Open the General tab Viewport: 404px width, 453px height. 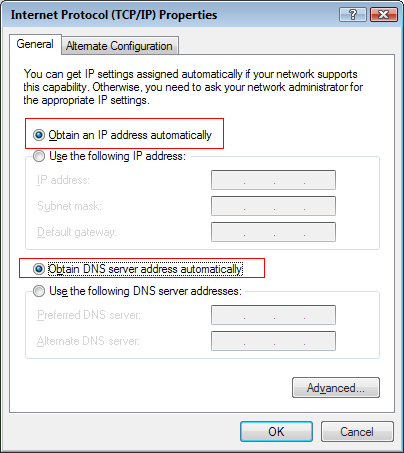[x=35, y=44]
